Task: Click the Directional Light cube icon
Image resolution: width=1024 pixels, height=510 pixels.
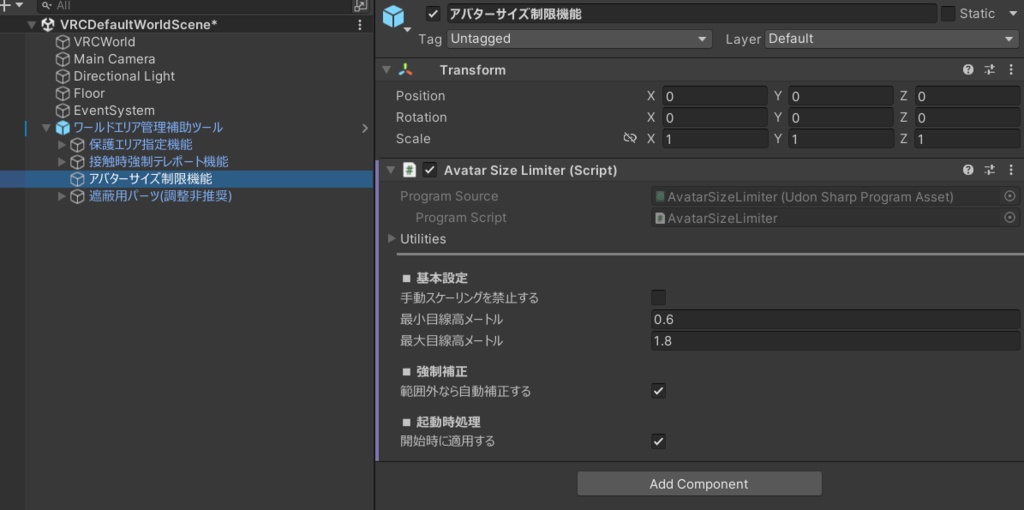Action: coord(63,76)
